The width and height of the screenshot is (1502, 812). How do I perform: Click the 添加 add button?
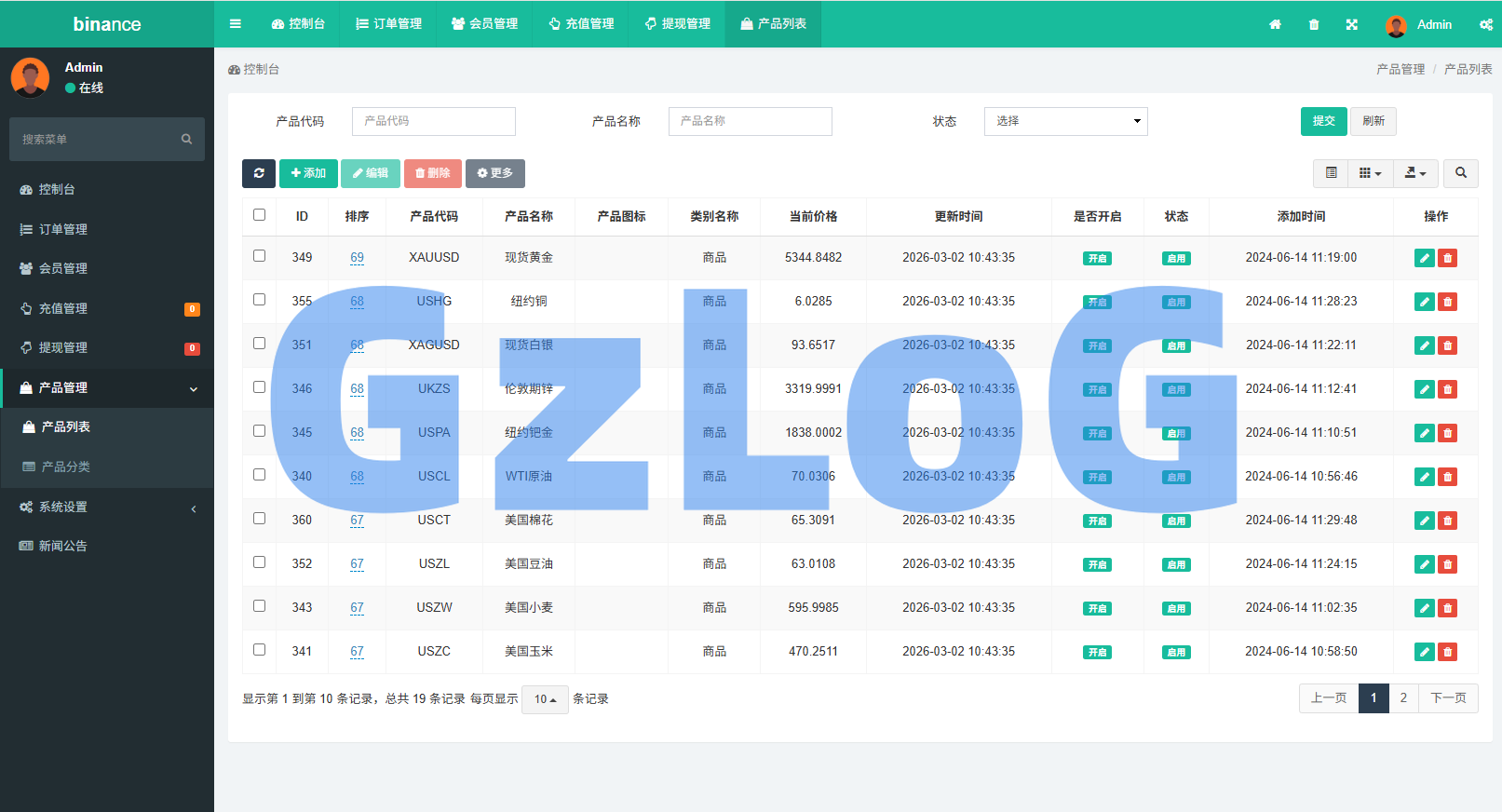pyautogui.click(x=308, y=173)
